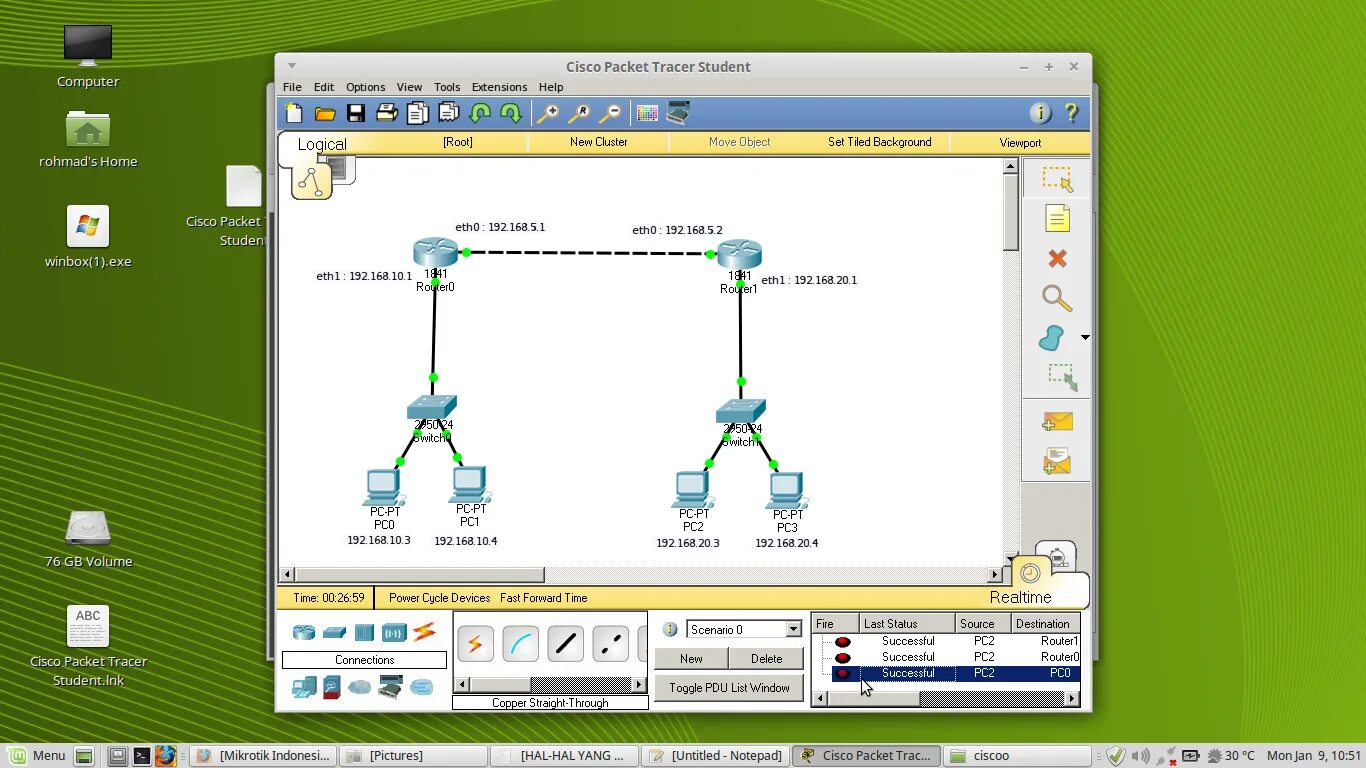Activate the Delete tool with the red X
The image size is (1366, 768).
1057,259
